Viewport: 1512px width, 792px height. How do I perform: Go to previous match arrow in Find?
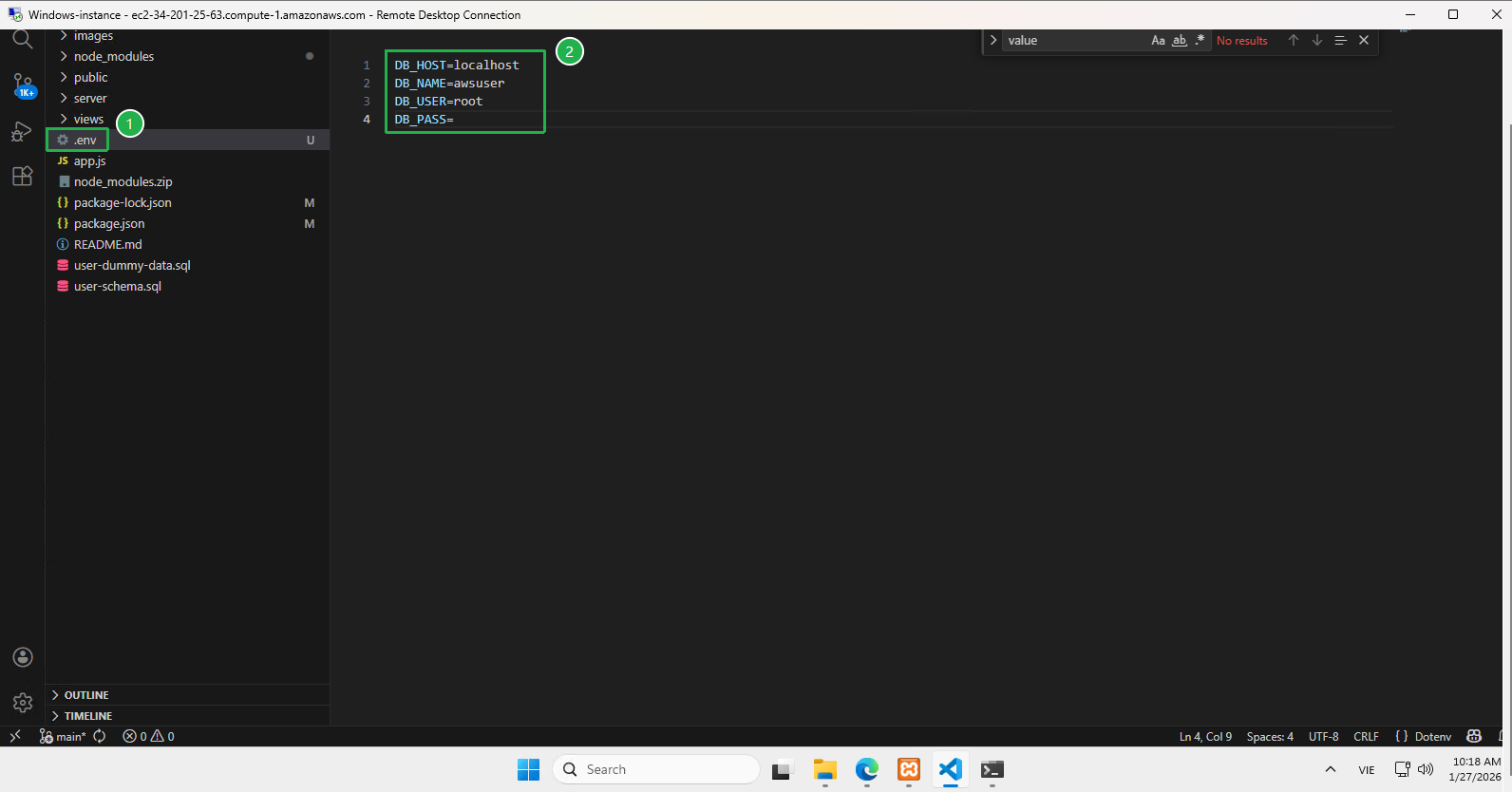coord(1293,40)
